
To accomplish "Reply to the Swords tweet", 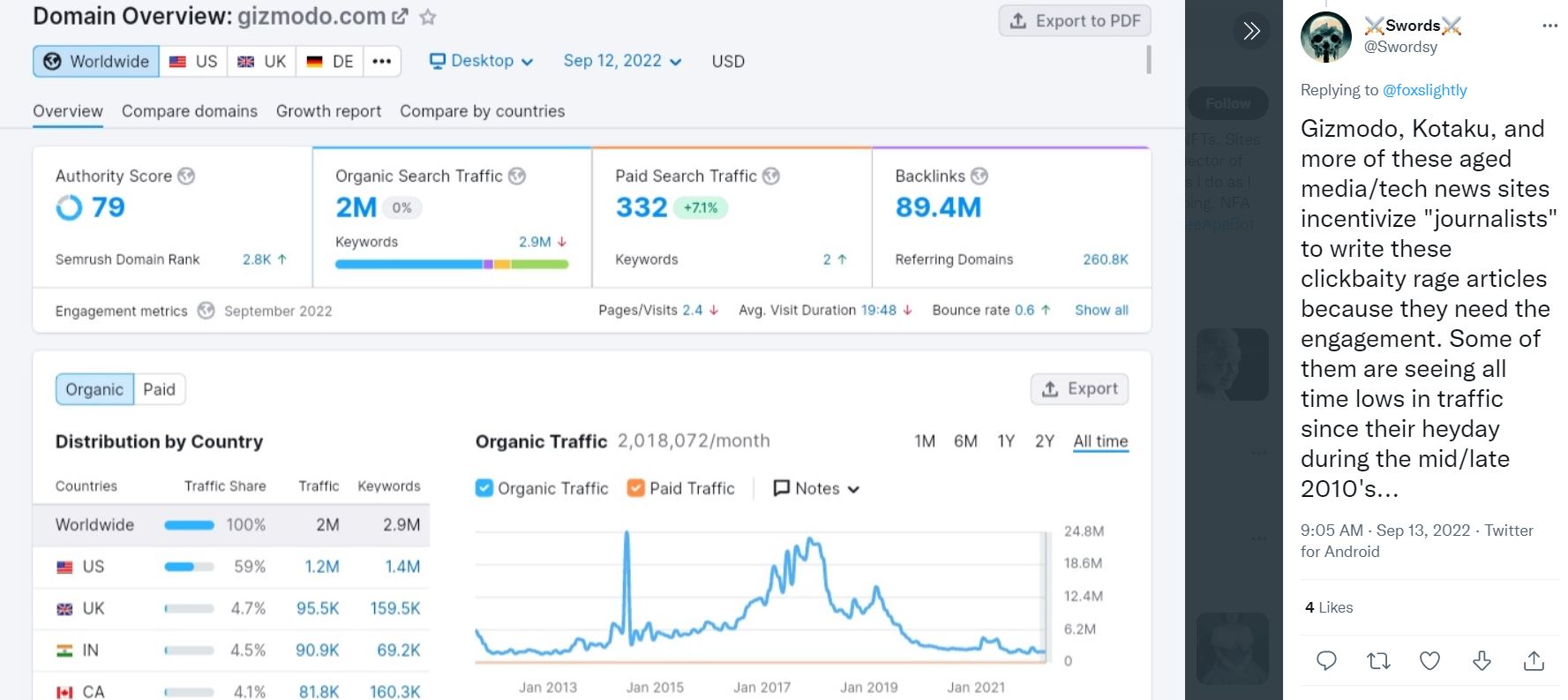I will 1326,660.
